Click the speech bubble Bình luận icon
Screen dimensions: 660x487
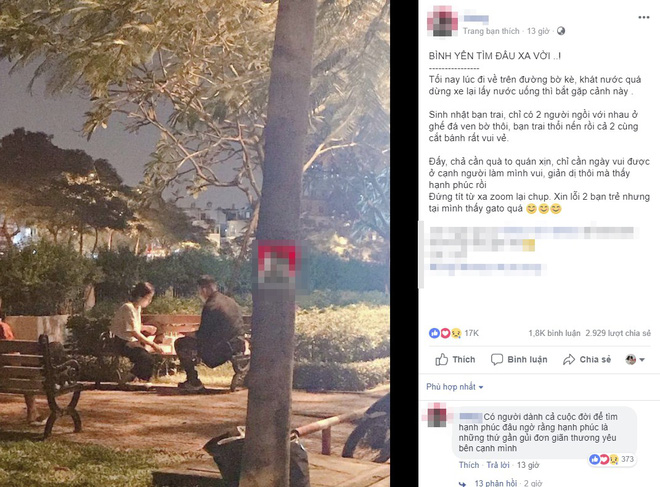point(497,359)
